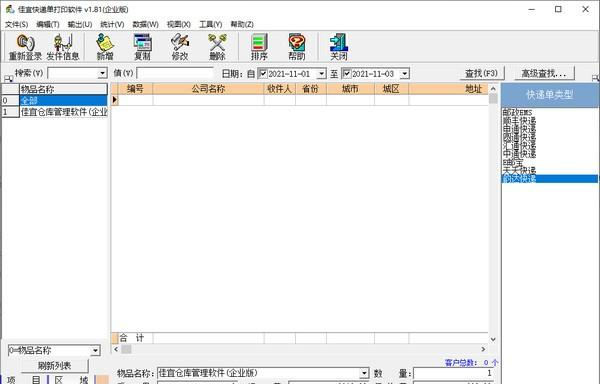Click the 收件人 column header
The image size is (600, 384).
(280, 89)
